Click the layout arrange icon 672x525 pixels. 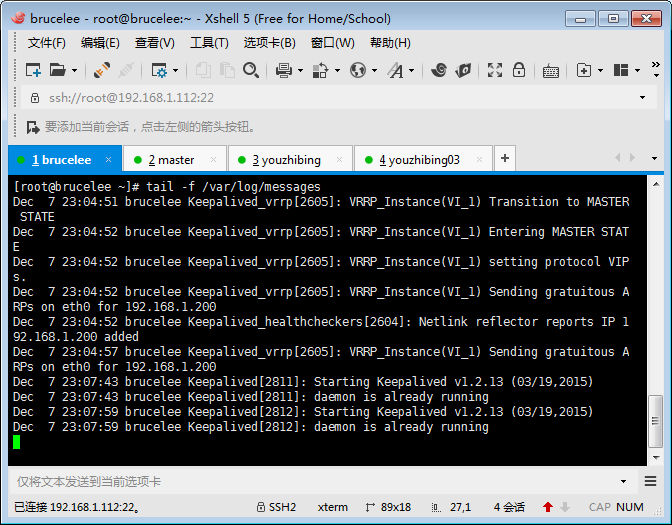point(621,70)
